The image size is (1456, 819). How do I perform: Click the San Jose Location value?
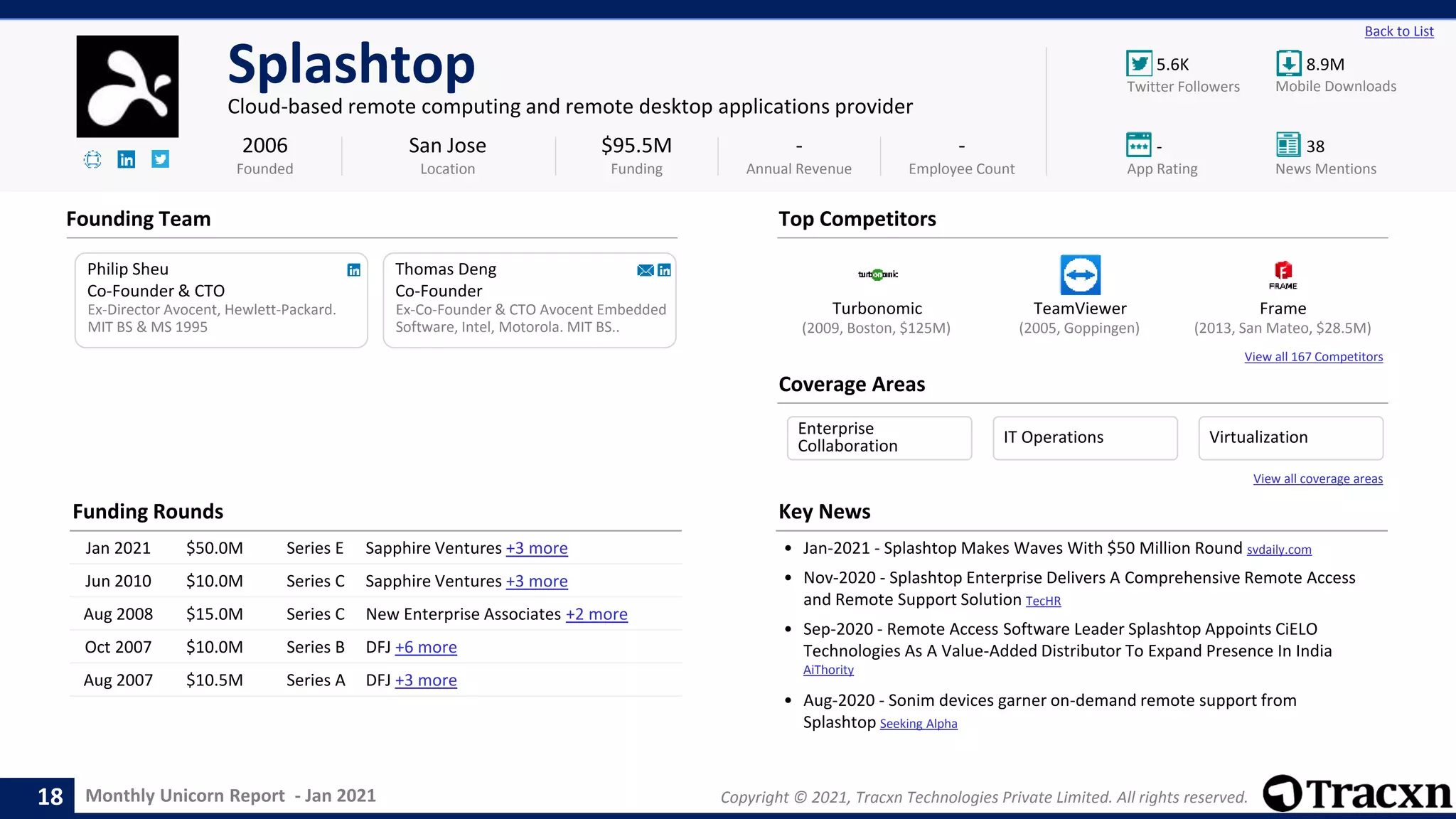(447, 146)
